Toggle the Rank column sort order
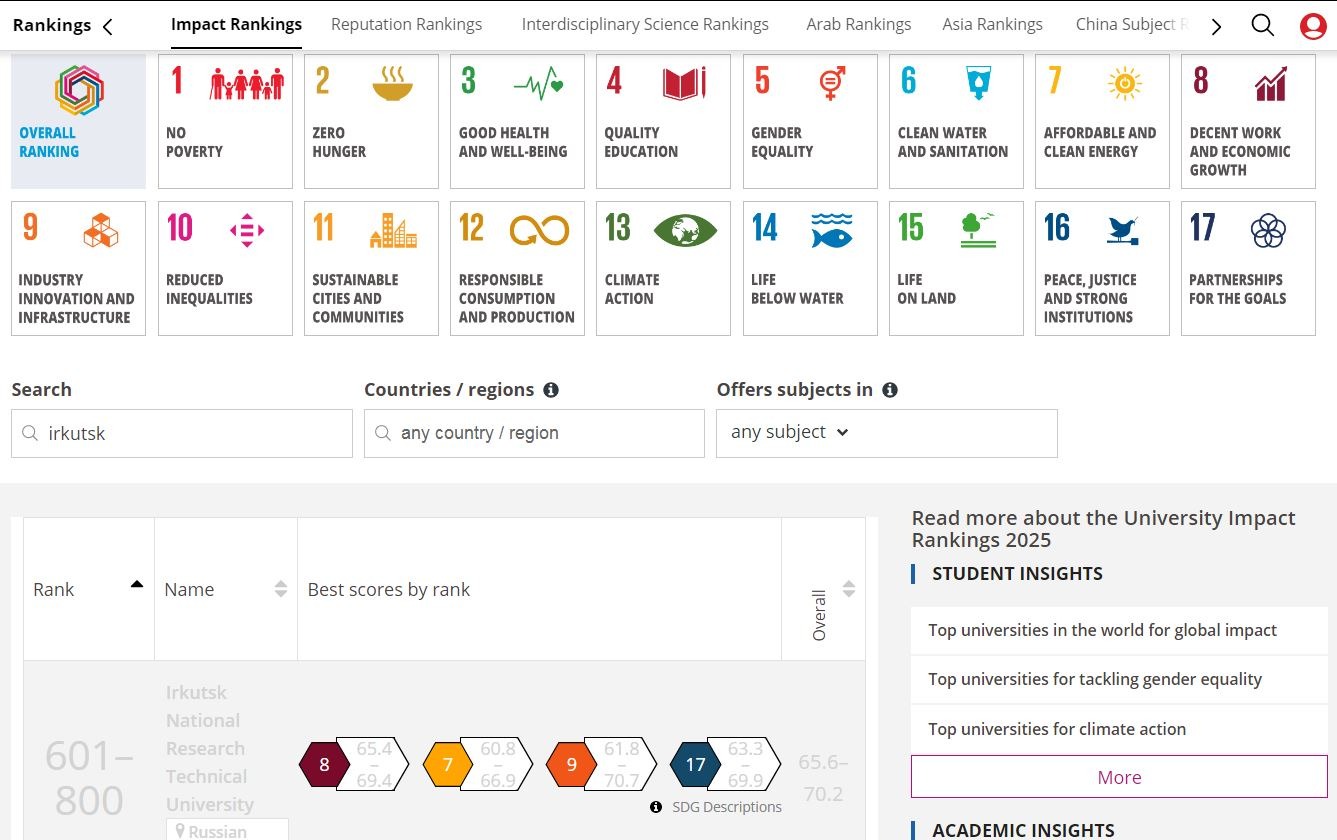The height and width of the screenshot is (840, 1337). click(x=137, y=585)
